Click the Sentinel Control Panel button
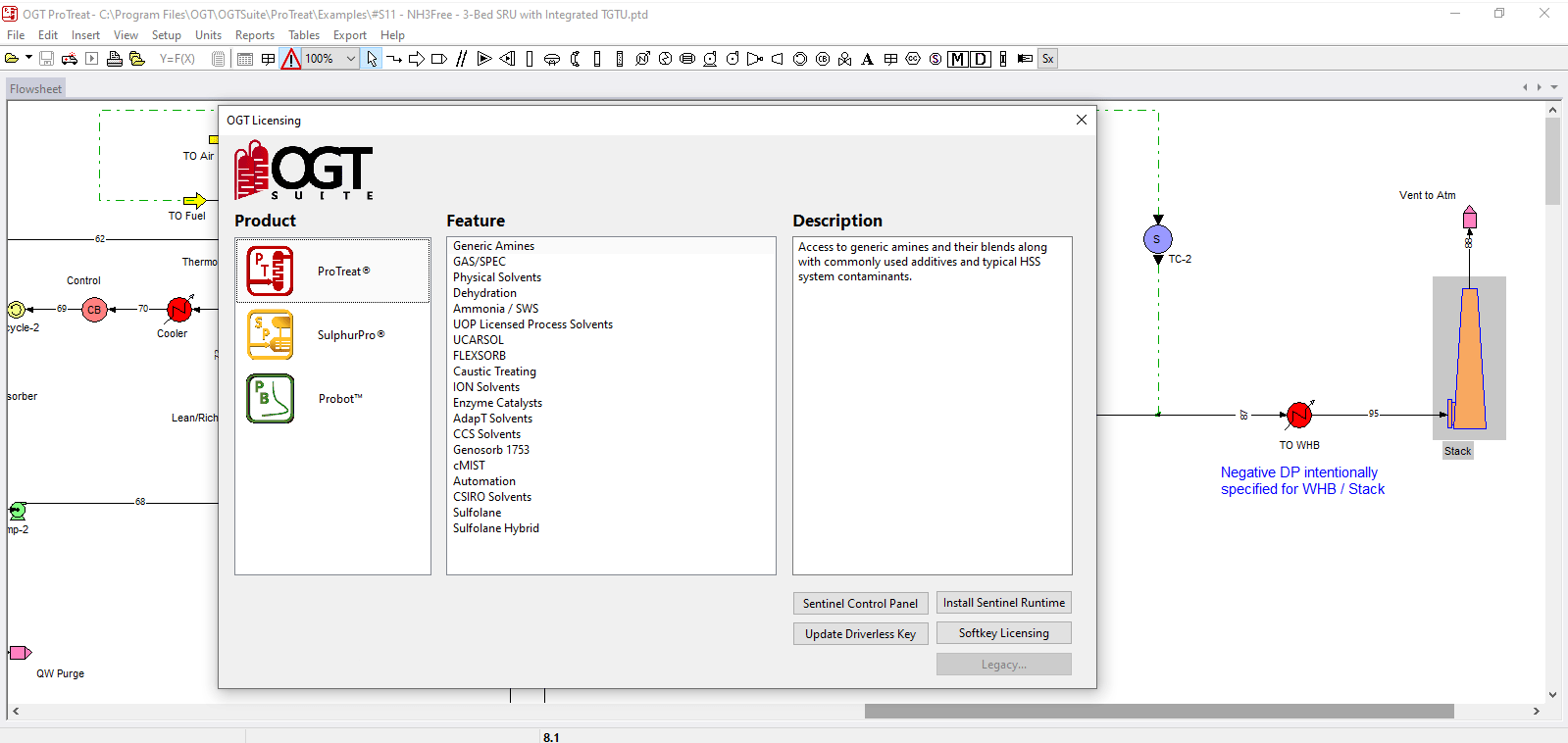The height and width of the screenshot is (743, 1568). tap(860, 604)
